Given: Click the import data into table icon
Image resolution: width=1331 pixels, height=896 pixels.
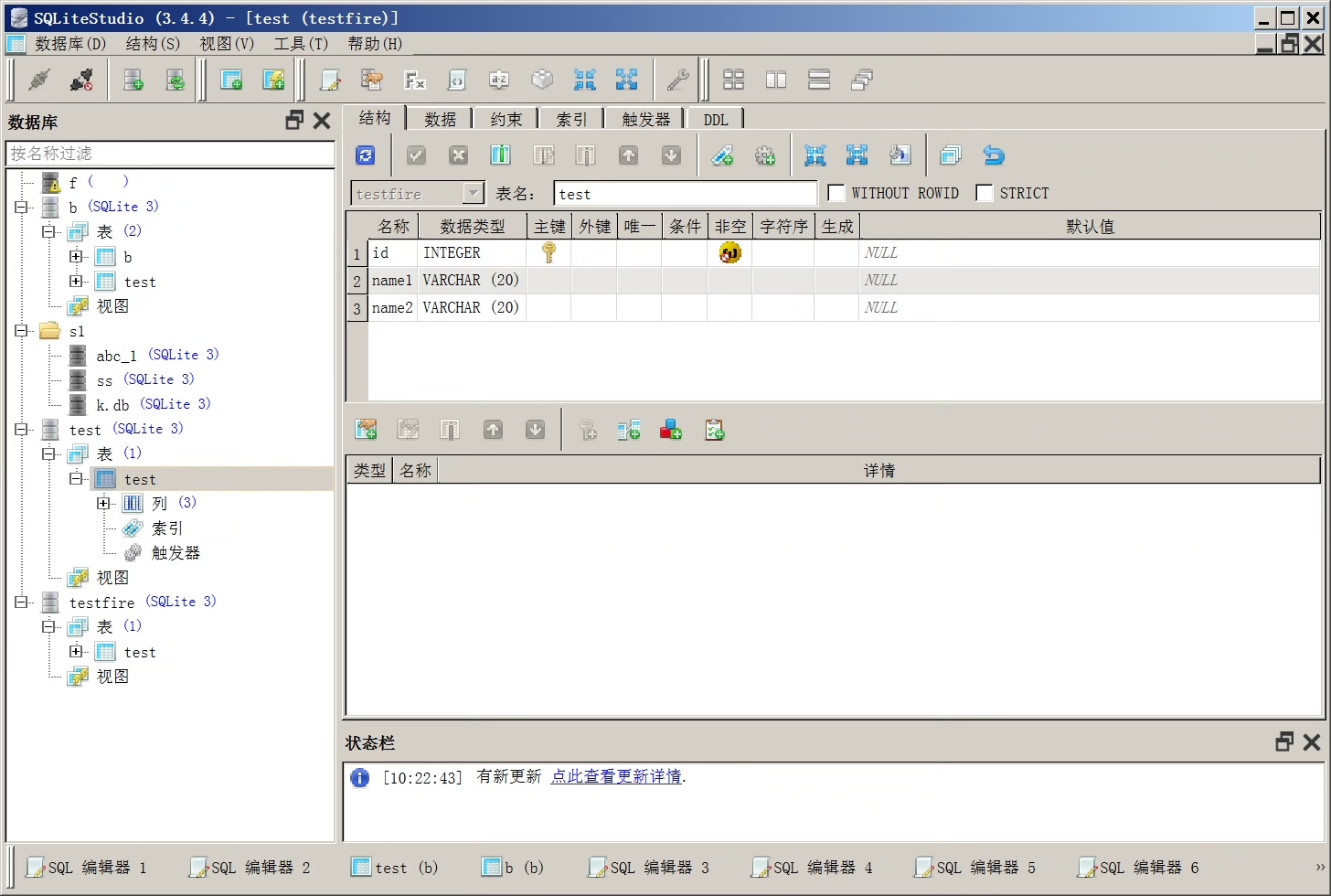Looking at the screenshot, I should point(815,155).
